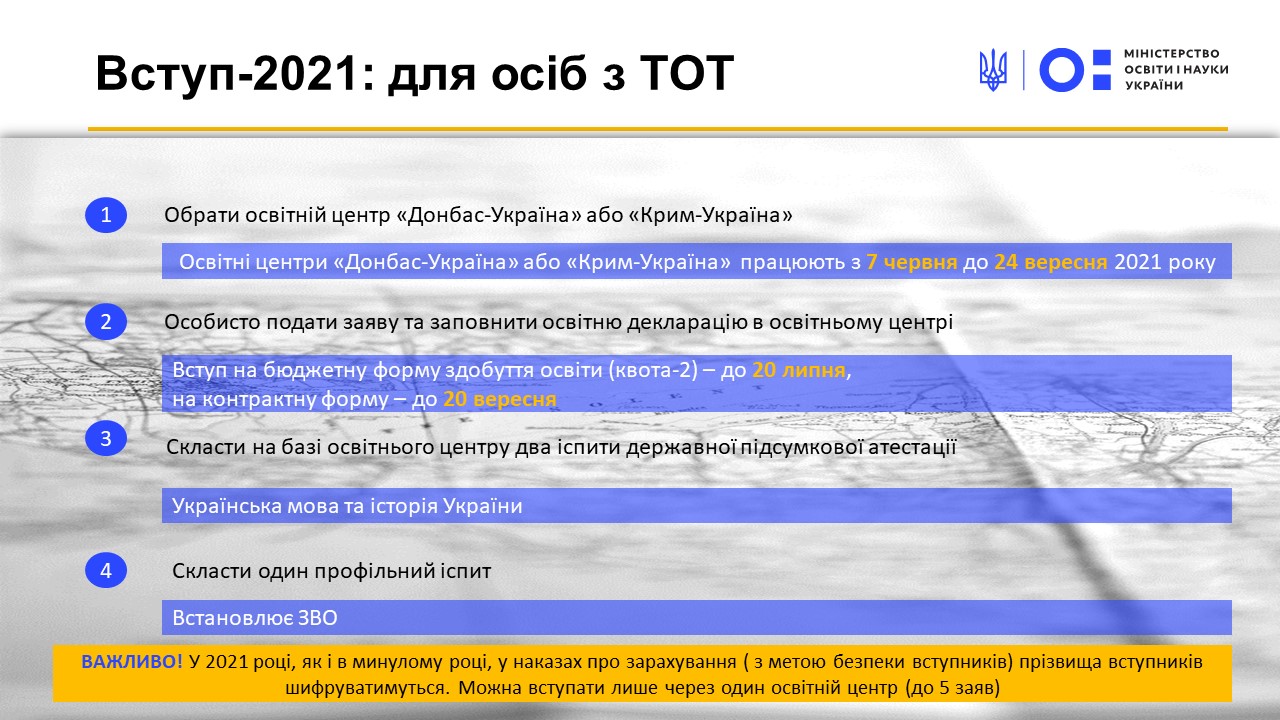Viewport: 1280px width, 720px height.
Task: Click the highlighted date '20 липня'
Action: [800, 371]
